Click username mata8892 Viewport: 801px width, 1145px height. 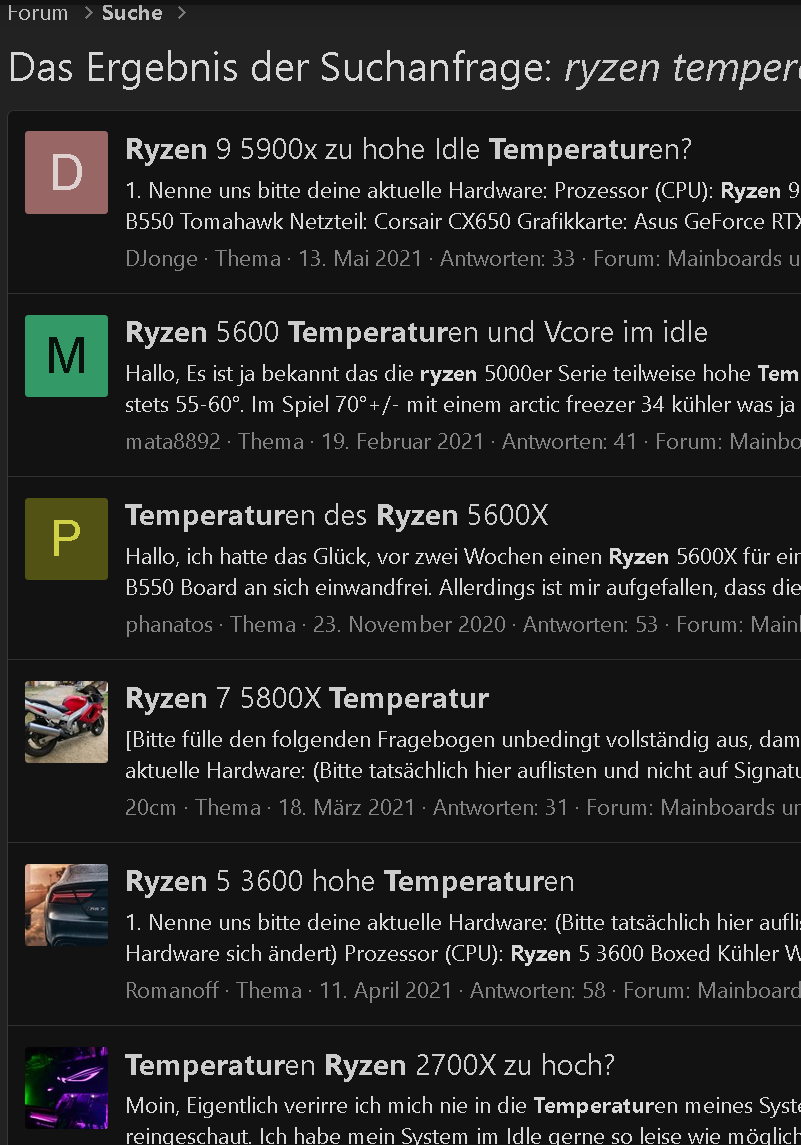coord(173,442)
